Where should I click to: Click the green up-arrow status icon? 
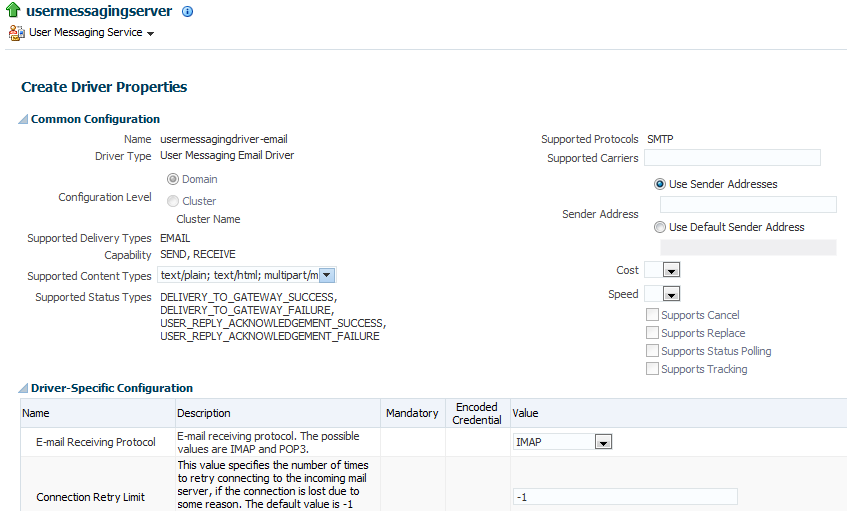(x=15, y=12)
